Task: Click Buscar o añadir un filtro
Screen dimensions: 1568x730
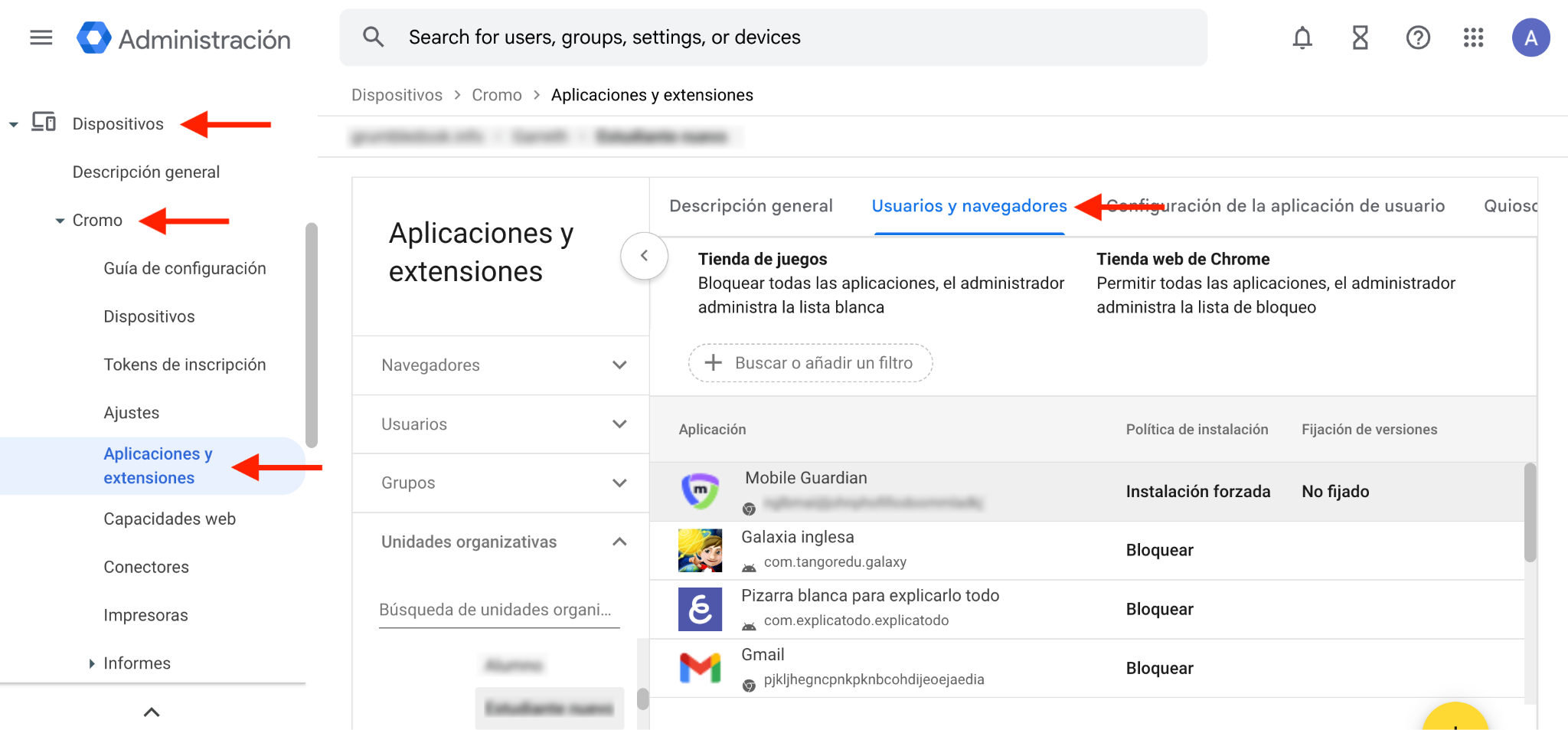Action: coord(810,363)
